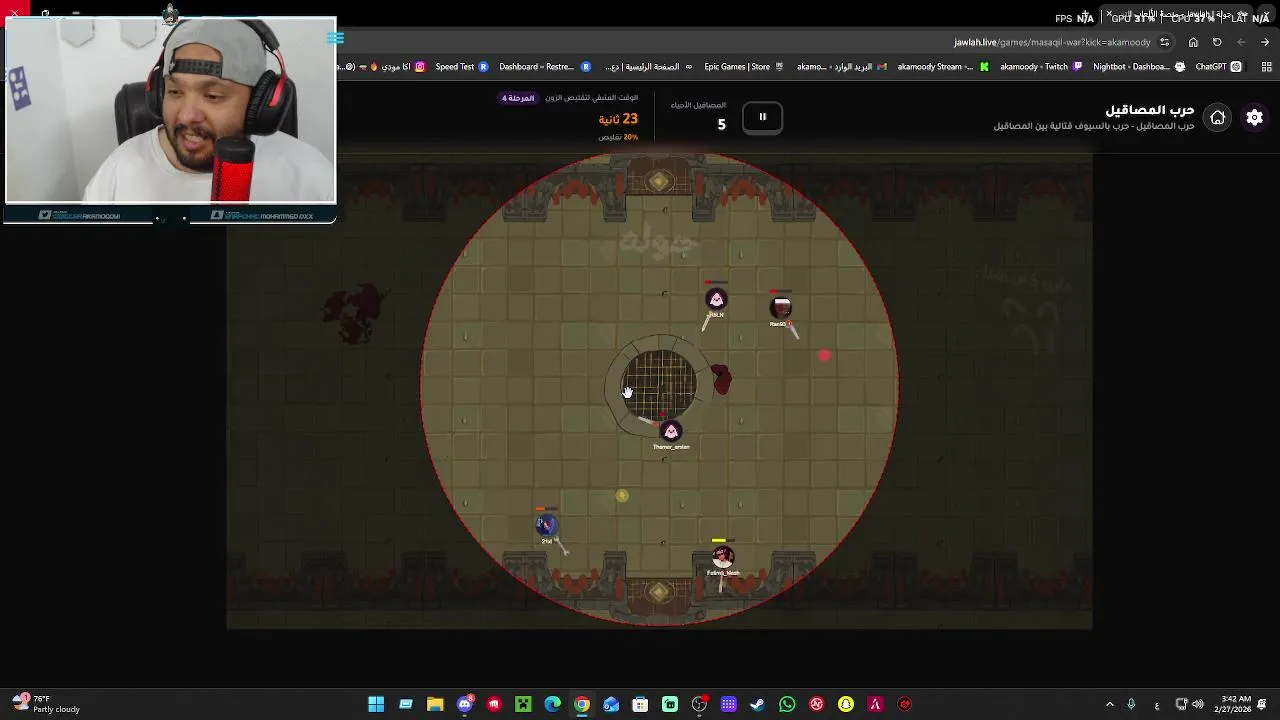Open File Explorer from the taskbar
The image size is (1280, 720).
435,704
